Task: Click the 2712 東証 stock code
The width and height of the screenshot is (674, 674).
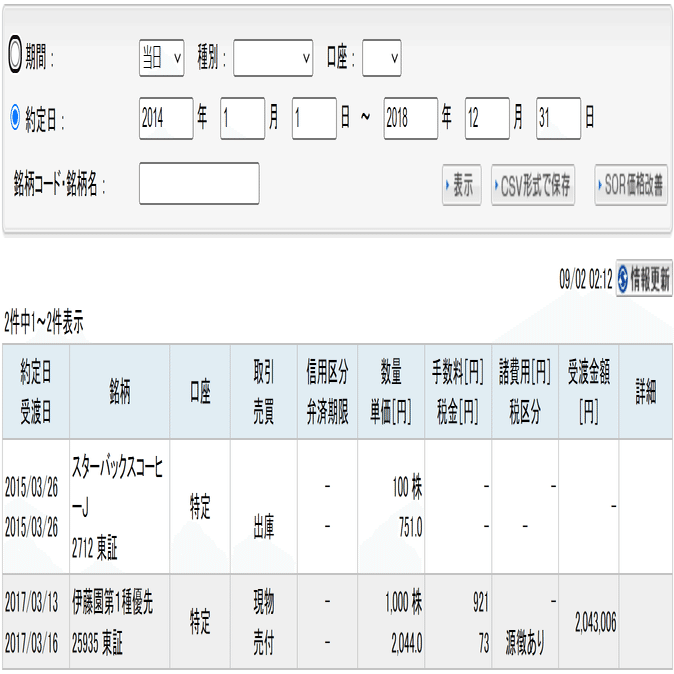Action: [x=95, y=547]
